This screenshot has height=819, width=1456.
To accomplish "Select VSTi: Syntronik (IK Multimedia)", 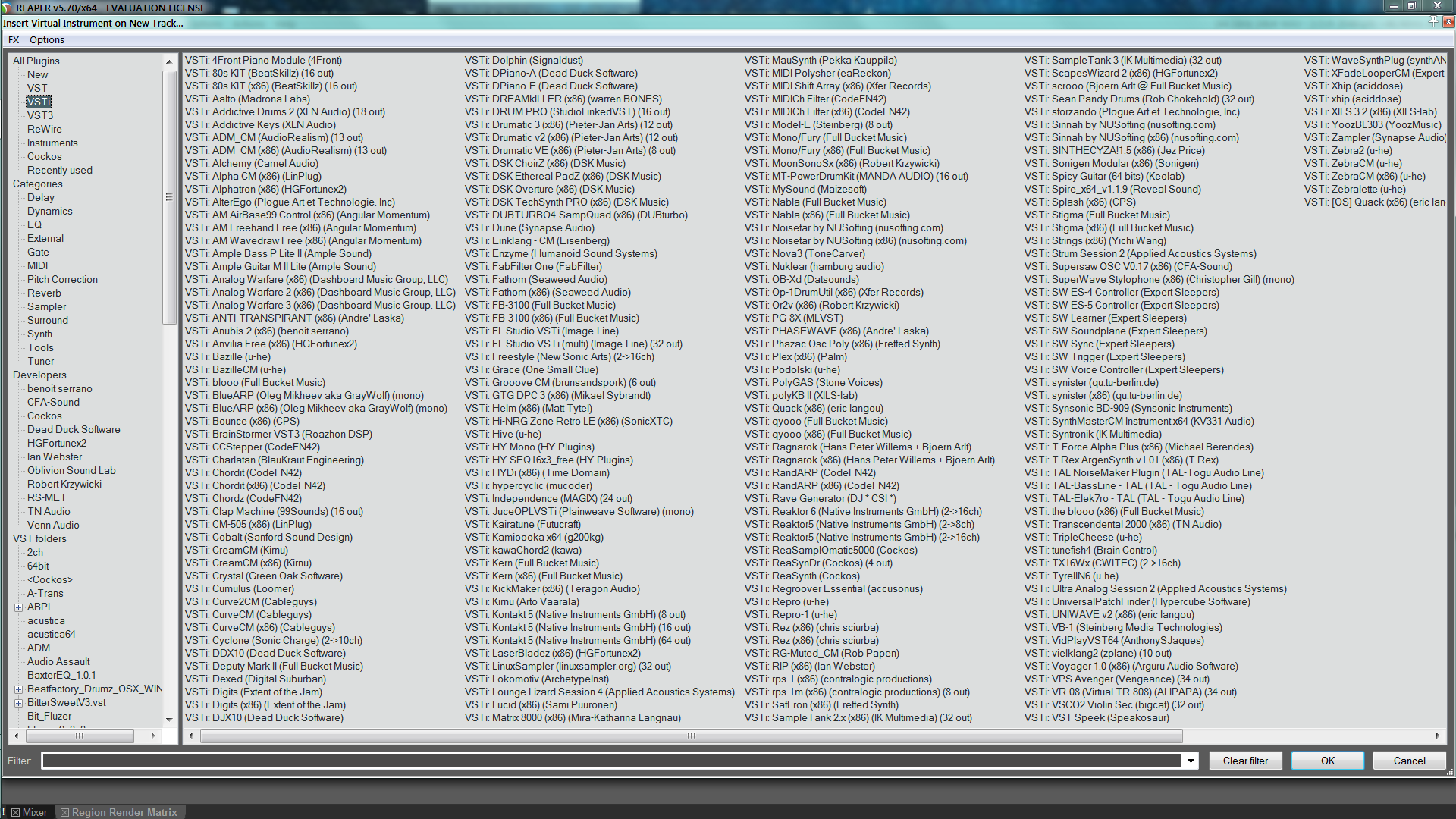I will click(x=1093, y=434).
